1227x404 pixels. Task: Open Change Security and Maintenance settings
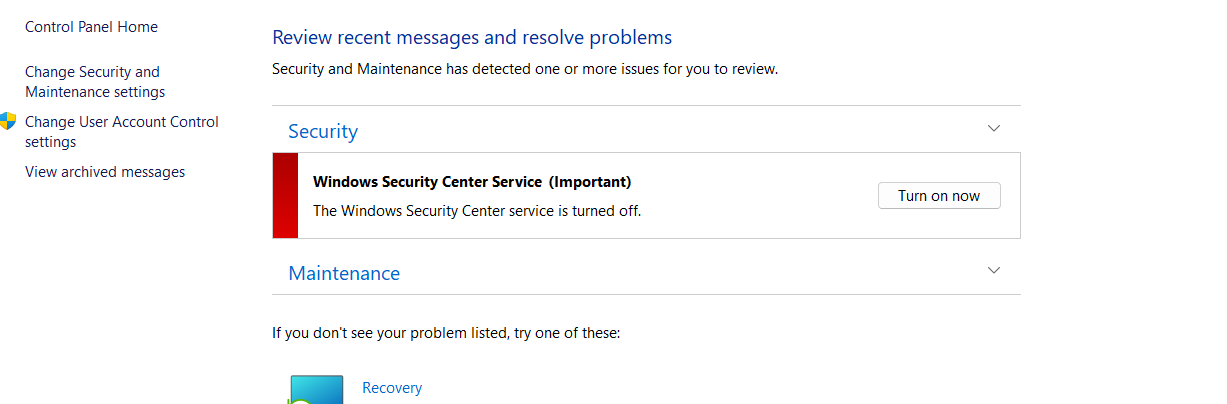(95, 82)
